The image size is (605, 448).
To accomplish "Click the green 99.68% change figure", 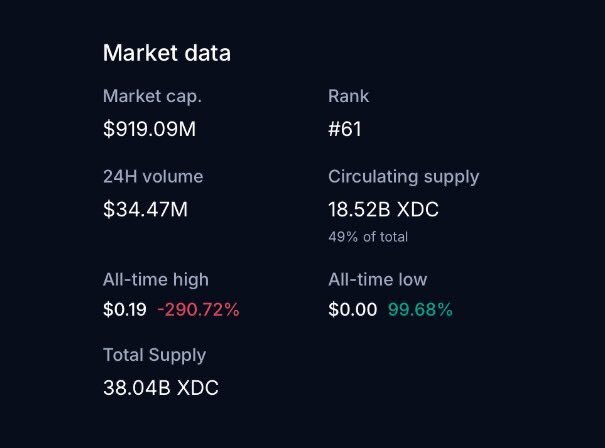I will click(x=420, y=310).
